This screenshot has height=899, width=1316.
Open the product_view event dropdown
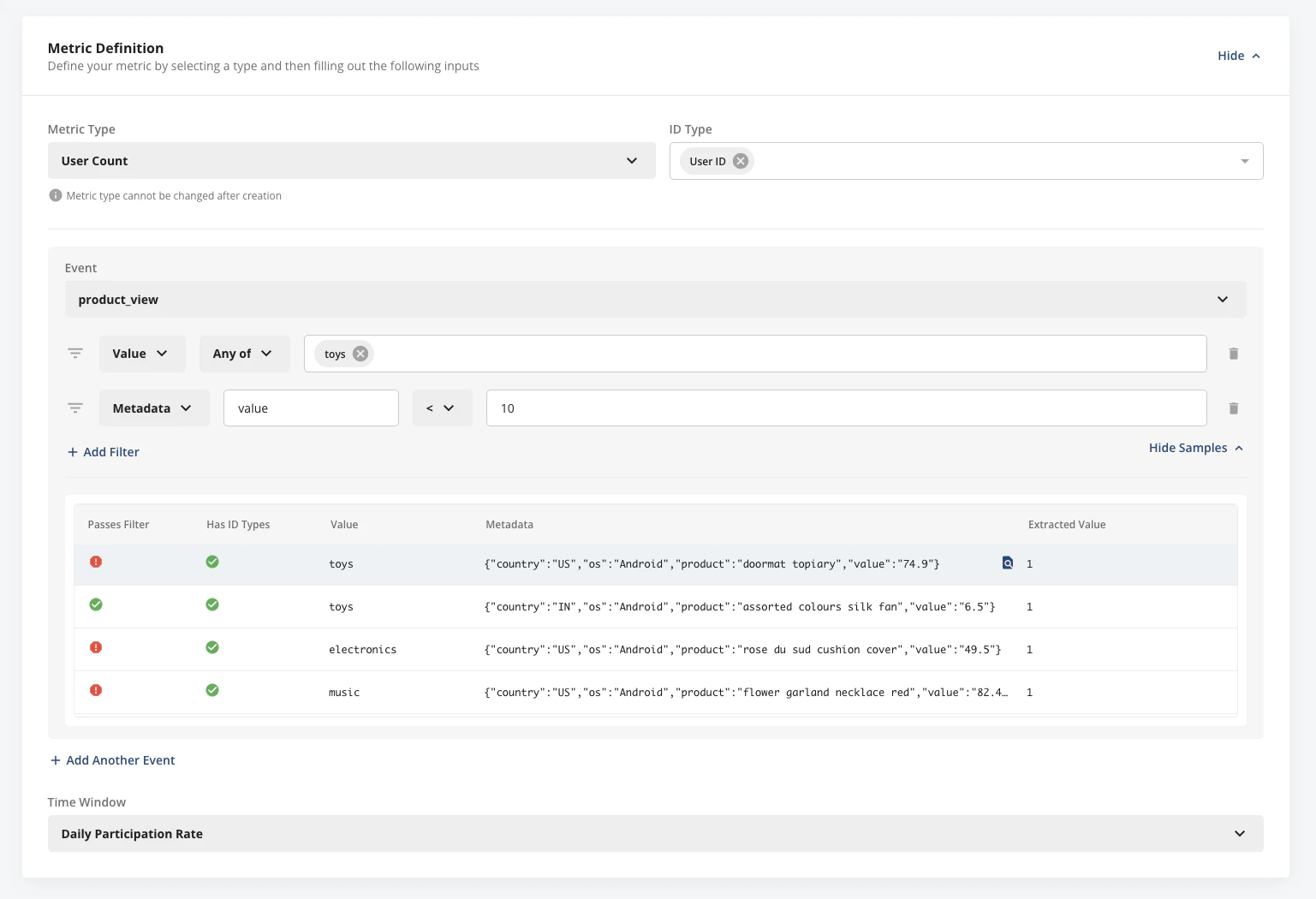[x=656, y=300]
